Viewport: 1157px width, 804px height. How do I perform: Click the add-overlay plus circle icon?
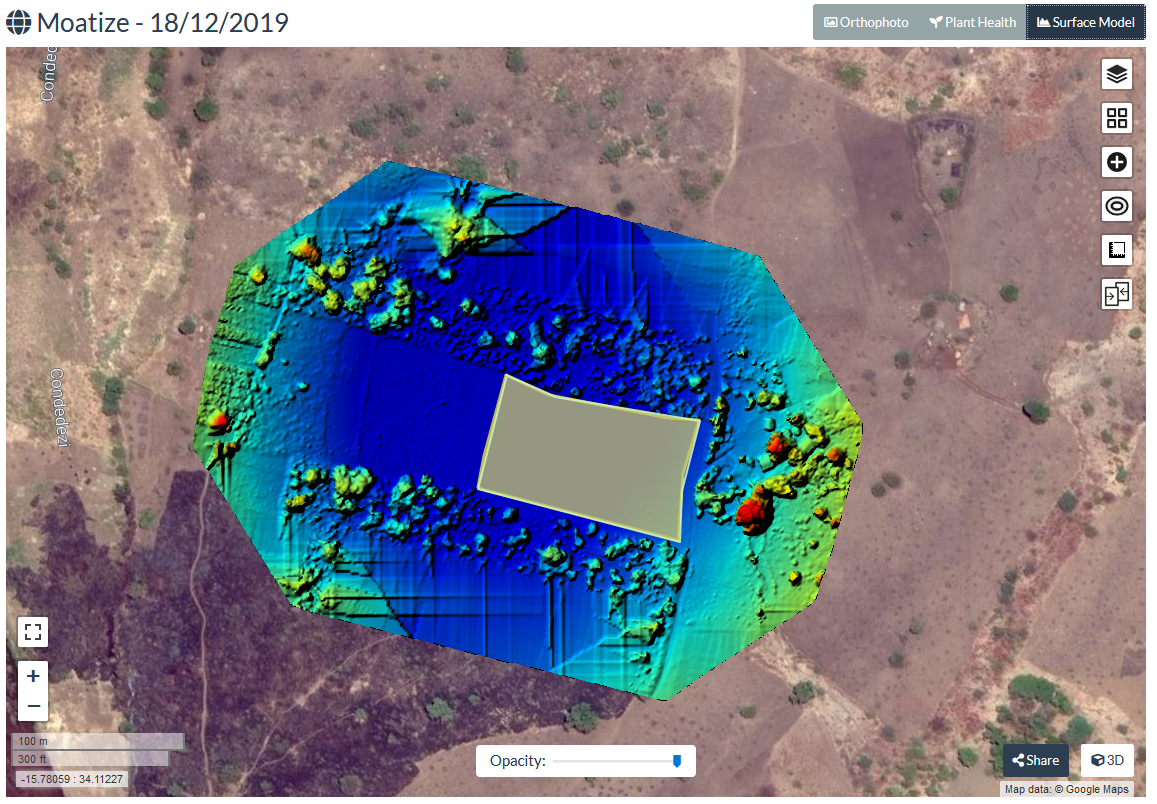[x=1116, y=162]
